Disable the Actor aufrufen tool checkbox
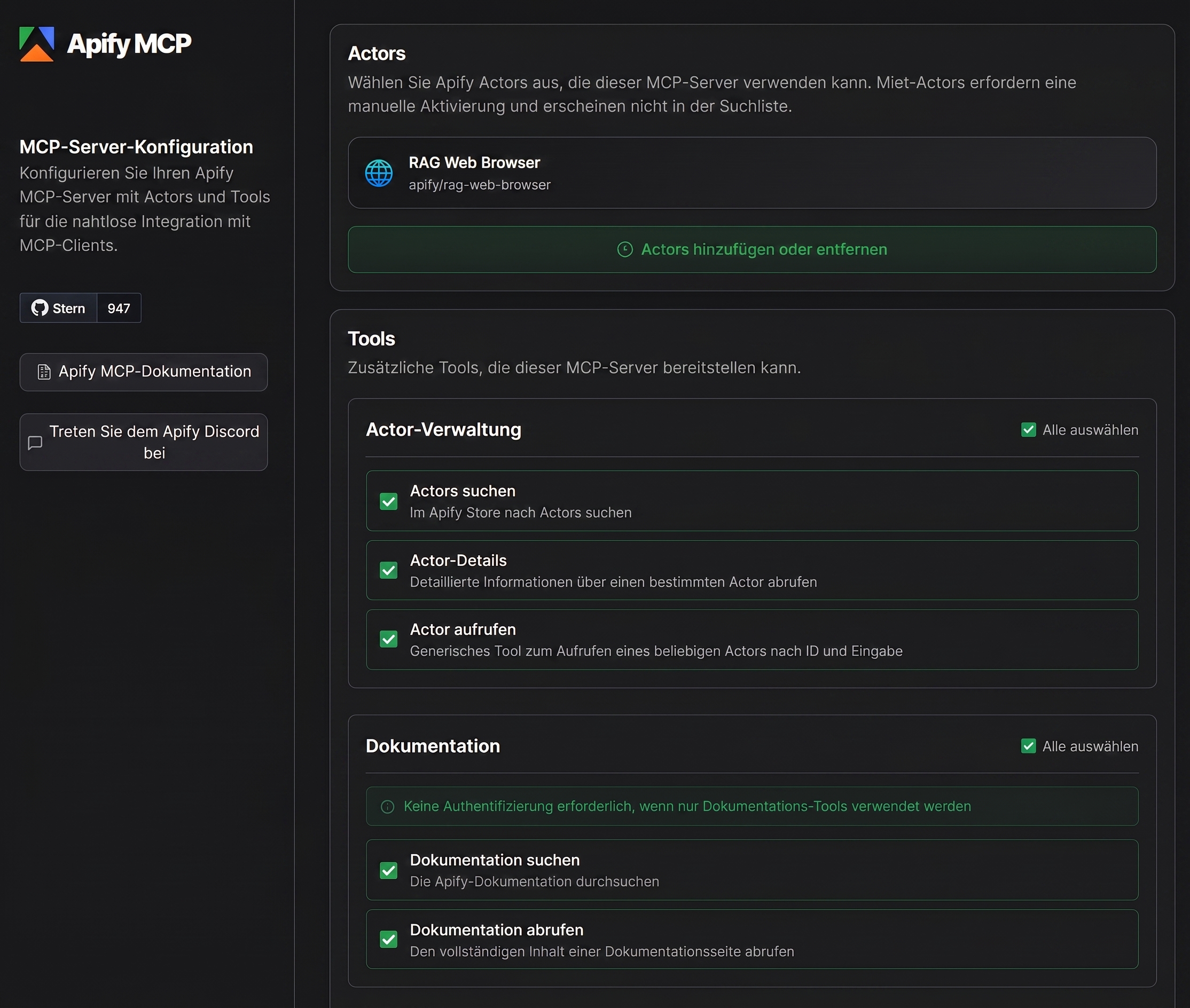Image resolution: width=1190 pixels, height=1008 pixels. [389, 640]
